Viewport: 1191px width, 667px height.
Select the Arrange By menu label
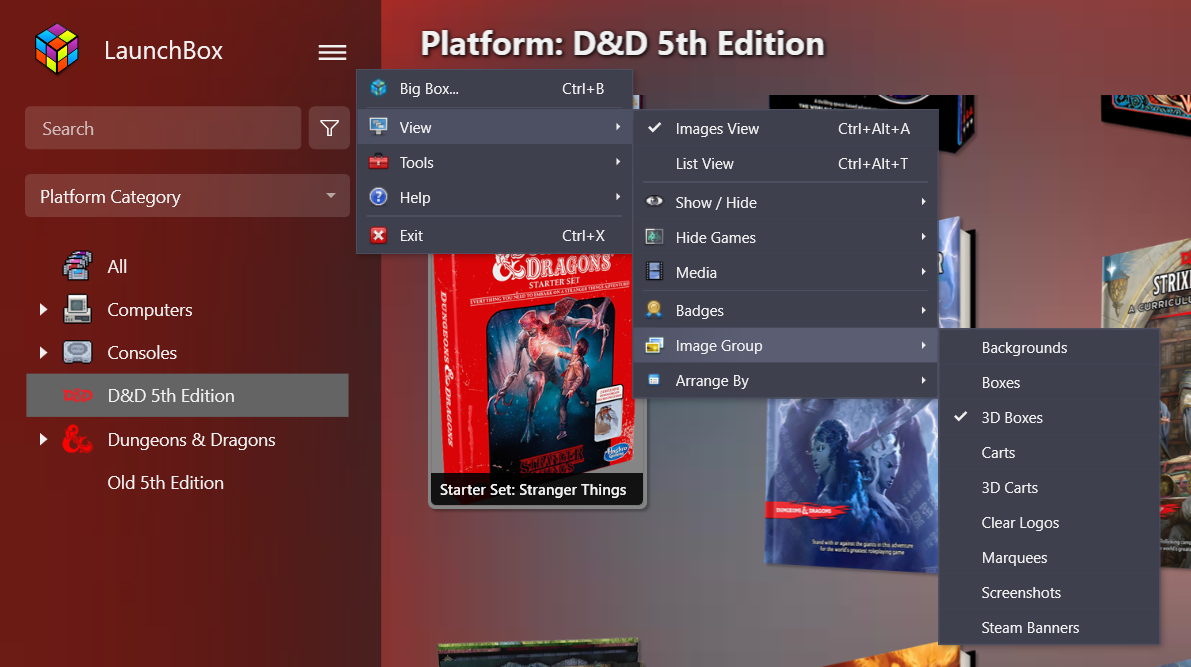click(712, 381)
